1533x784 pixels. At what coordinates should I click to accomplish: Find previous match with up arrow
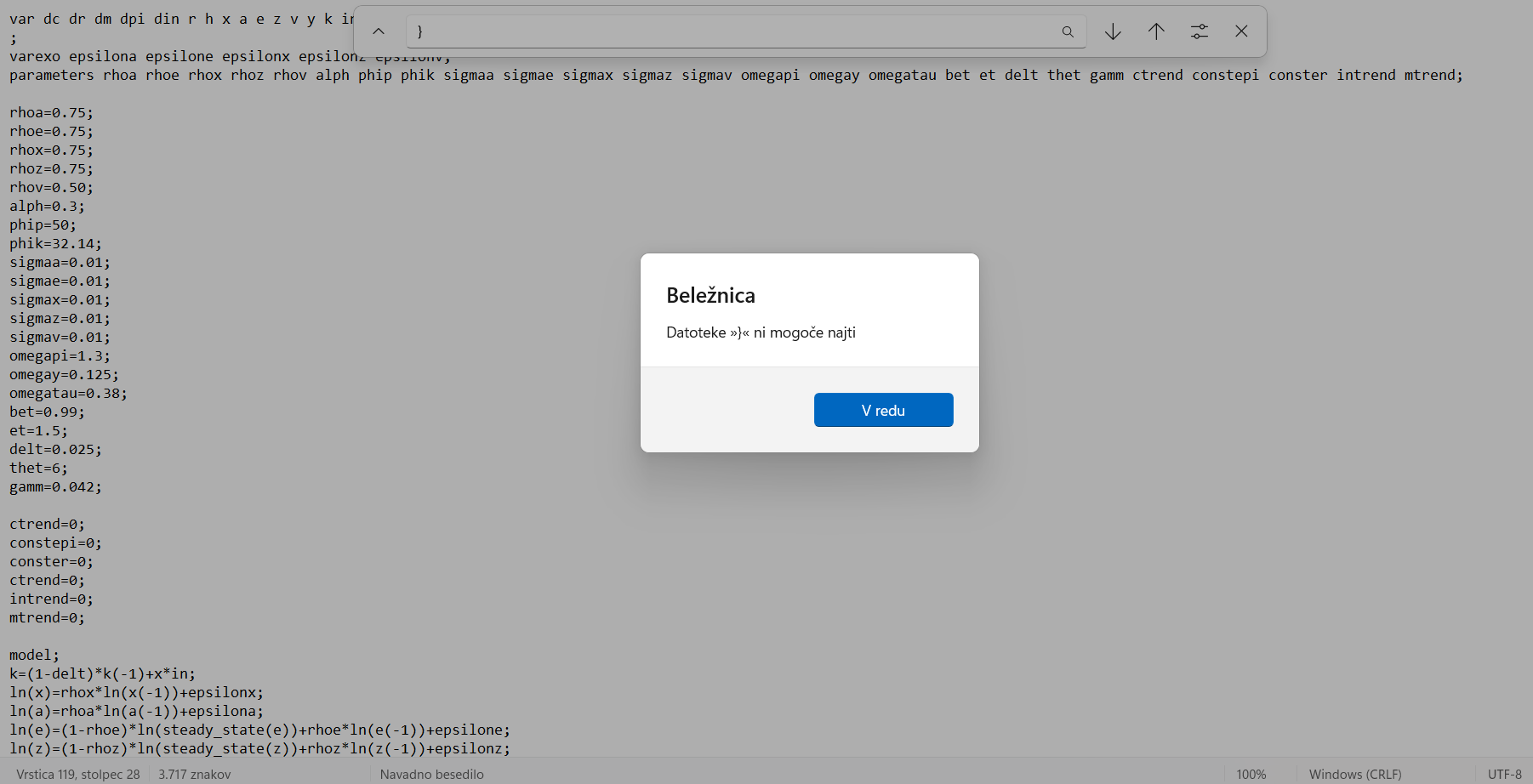tap(1156, 32)
